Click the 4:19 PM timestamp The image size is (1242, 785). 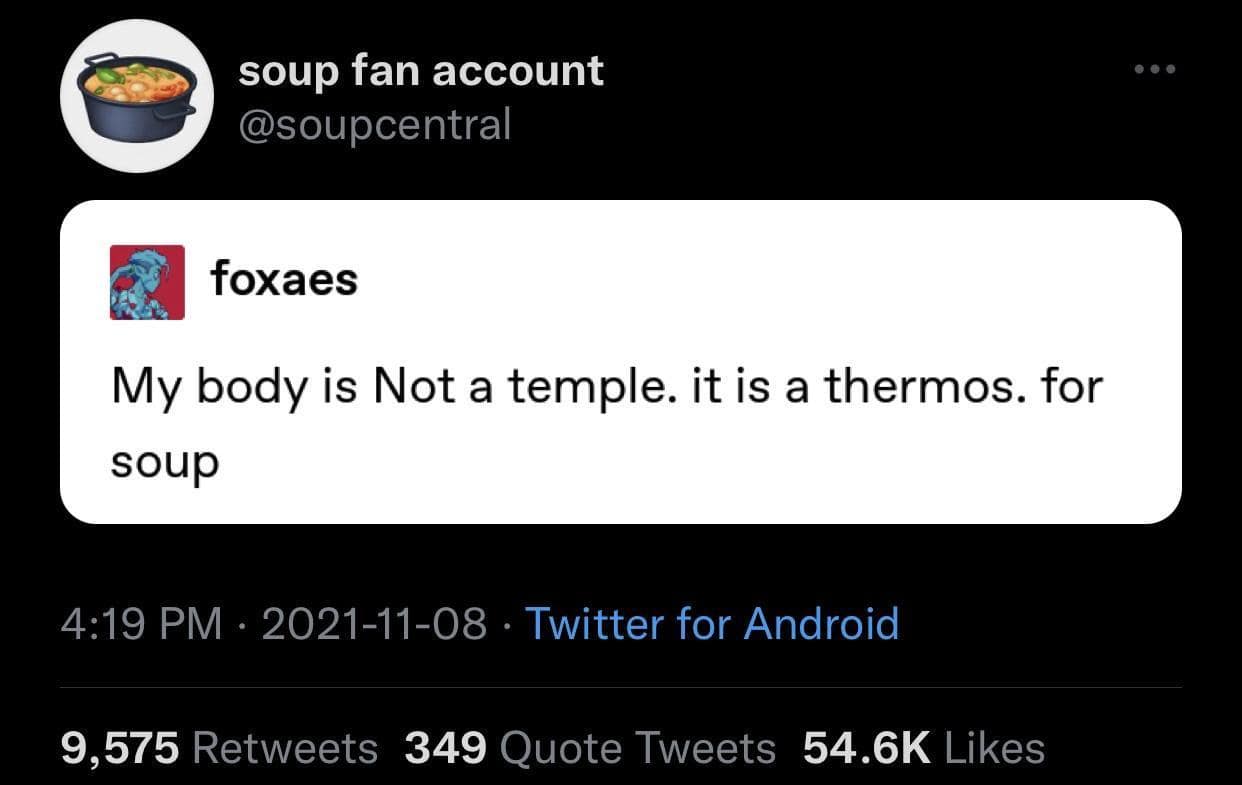click(141, 623)
